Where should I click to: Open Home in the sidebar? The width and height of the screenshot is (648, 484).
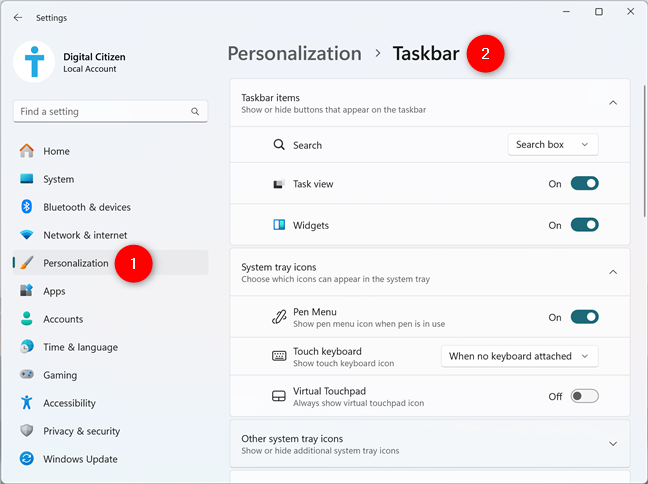pyautogui.click(x=110, y=151)
